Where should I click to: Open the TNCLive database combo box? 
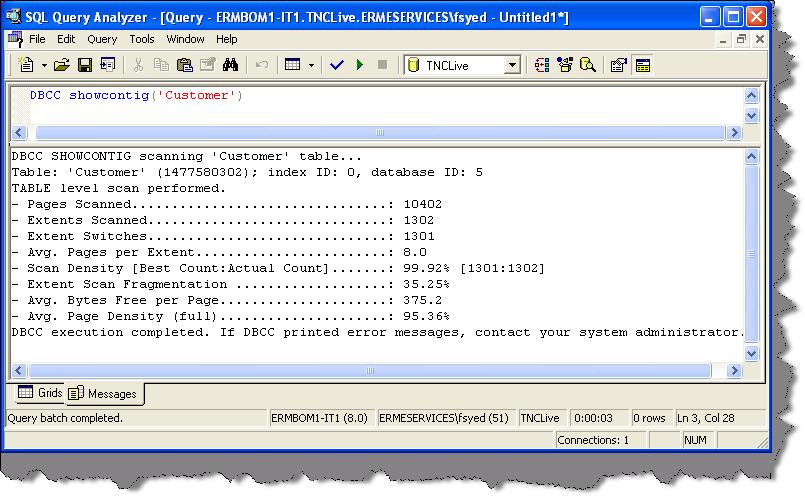click(x=463, y=65)
